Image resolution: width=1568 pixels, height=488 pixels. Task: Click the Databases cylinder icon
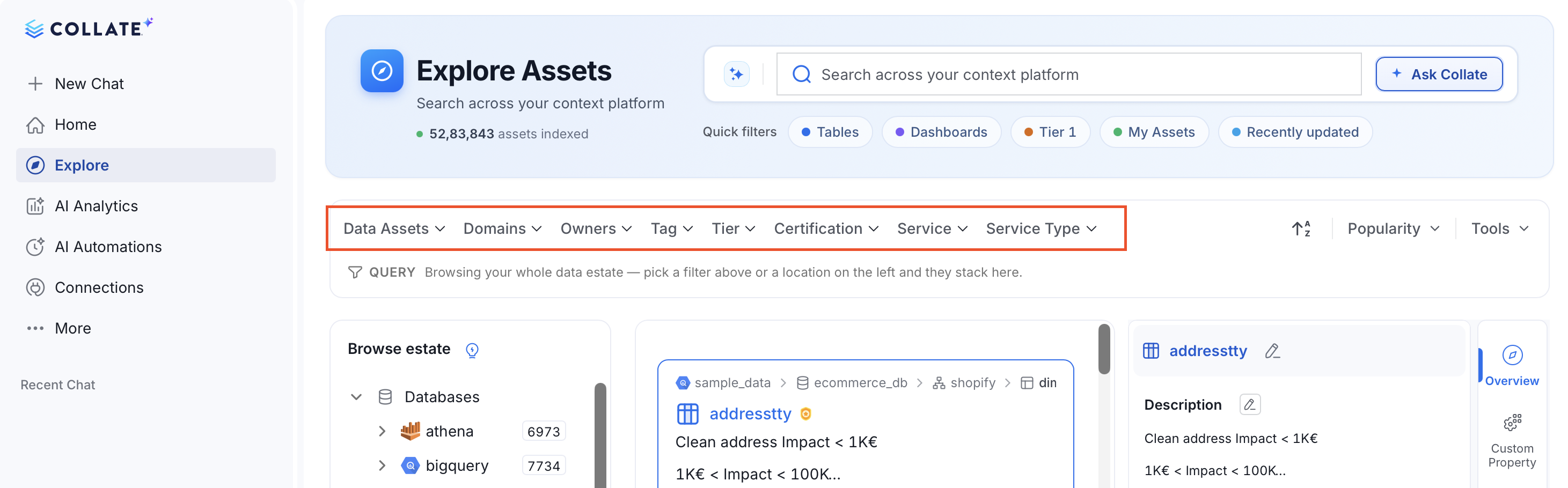tap(385, 397)
